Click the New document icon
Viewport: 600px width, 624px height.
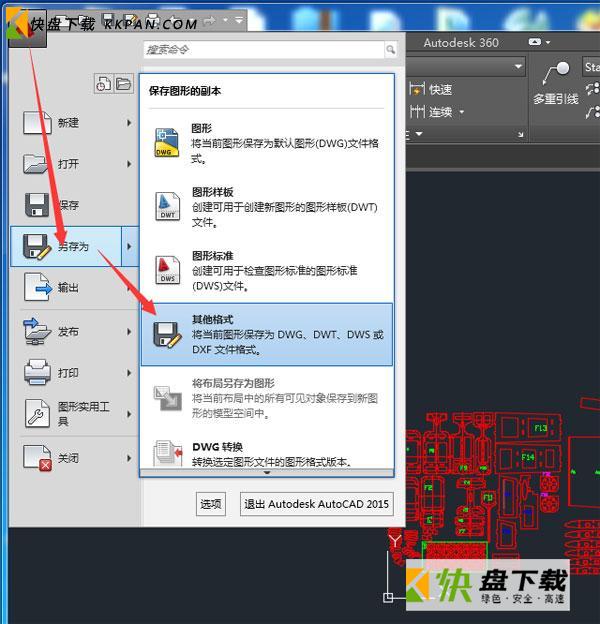pyautogui.click(x=37, y=123)
